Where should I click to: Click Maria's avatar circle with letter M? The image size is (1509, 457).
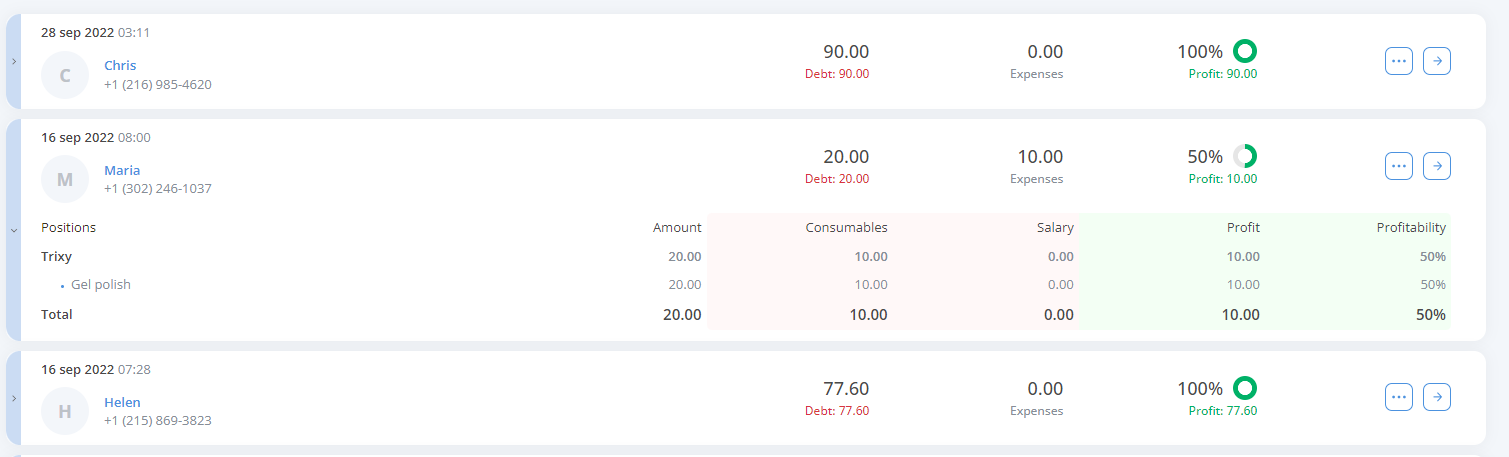point(65,180)
